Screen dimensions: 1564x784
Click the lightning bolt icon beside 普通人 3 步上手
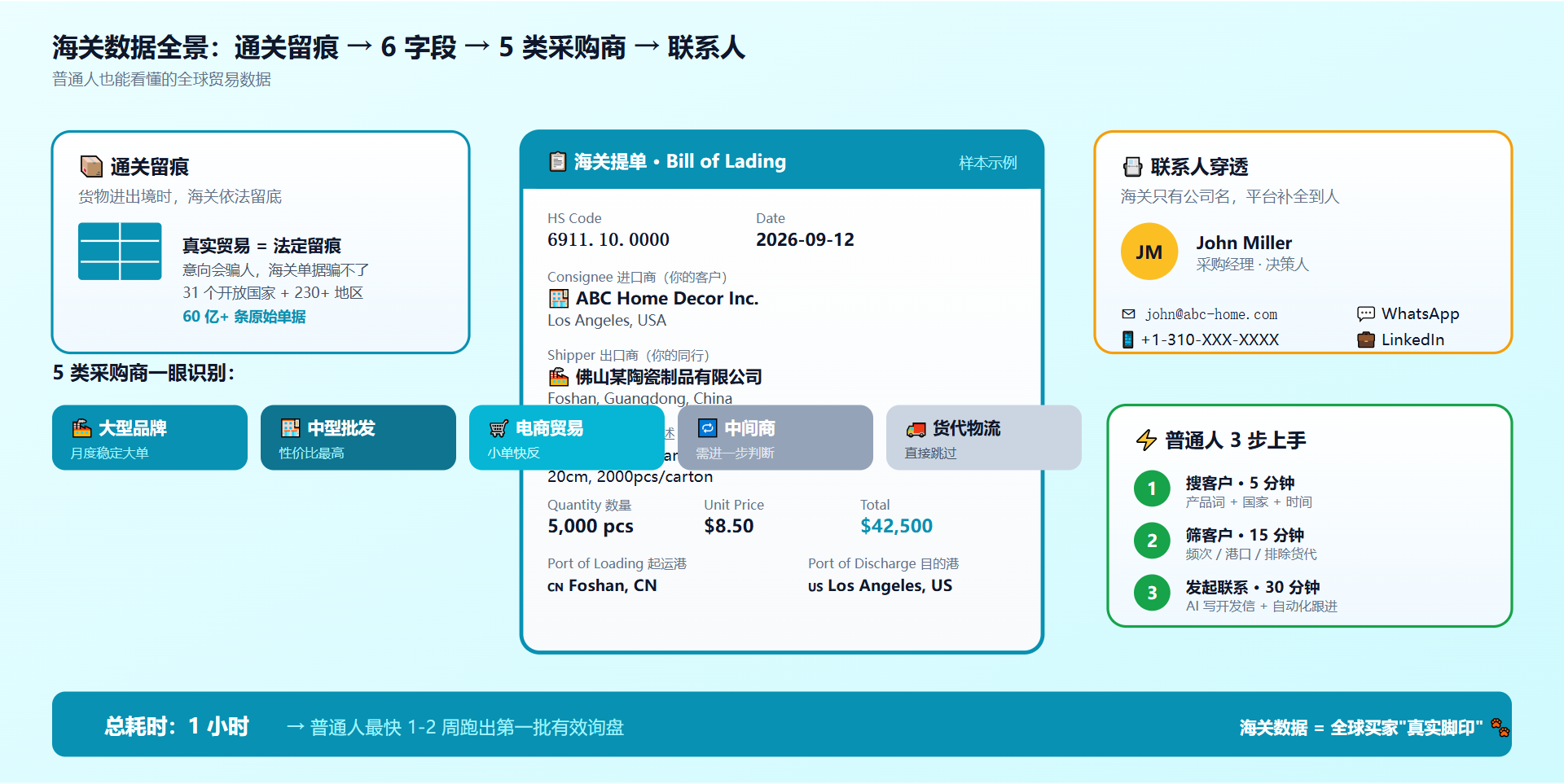tap(1146, 440)
